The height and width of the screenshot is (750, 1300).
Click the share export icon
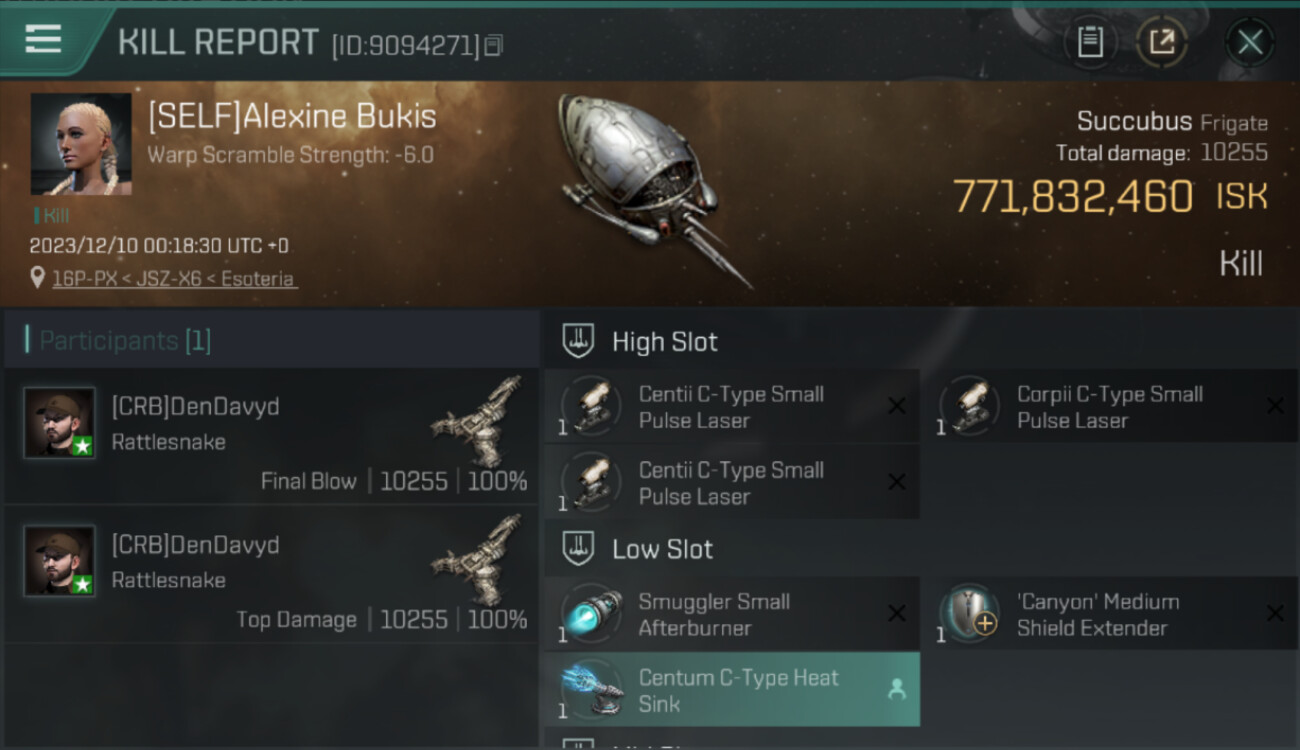click(x=1161, y=42)
